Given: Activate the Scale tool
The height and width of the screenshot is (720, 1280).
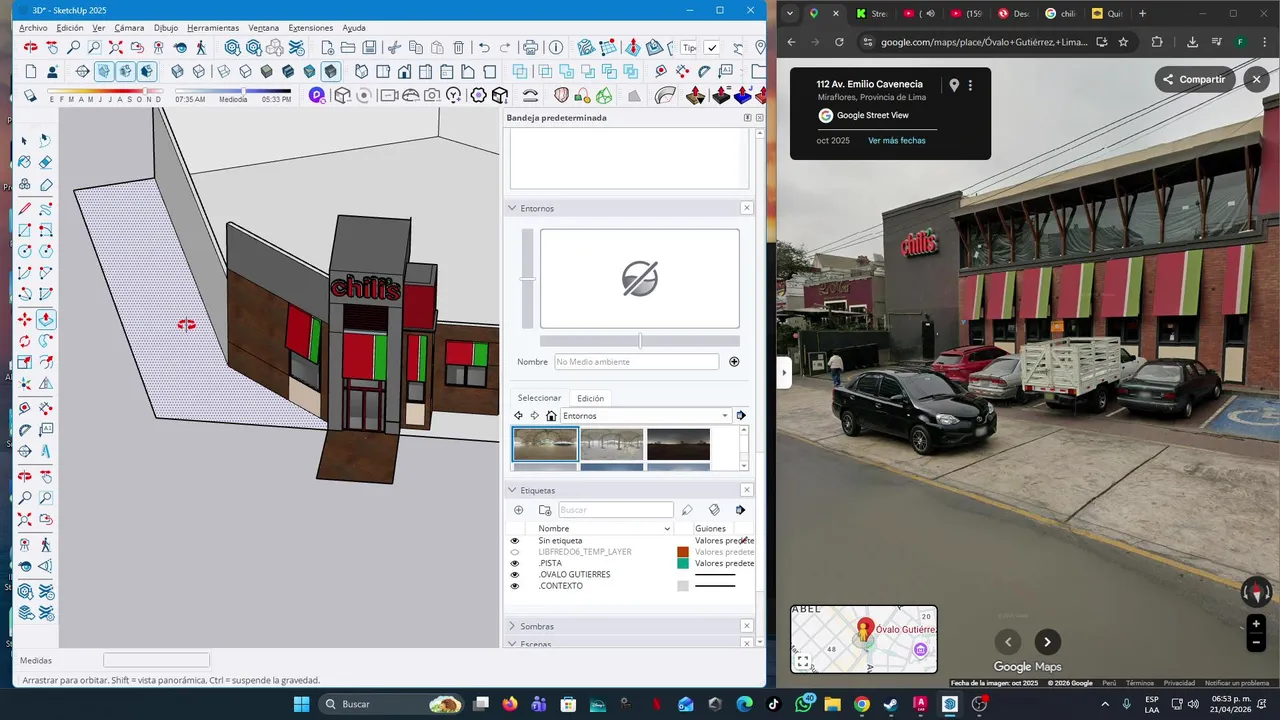Looking at the screenshot, I should pyautogui.click(x=25, y=363).
